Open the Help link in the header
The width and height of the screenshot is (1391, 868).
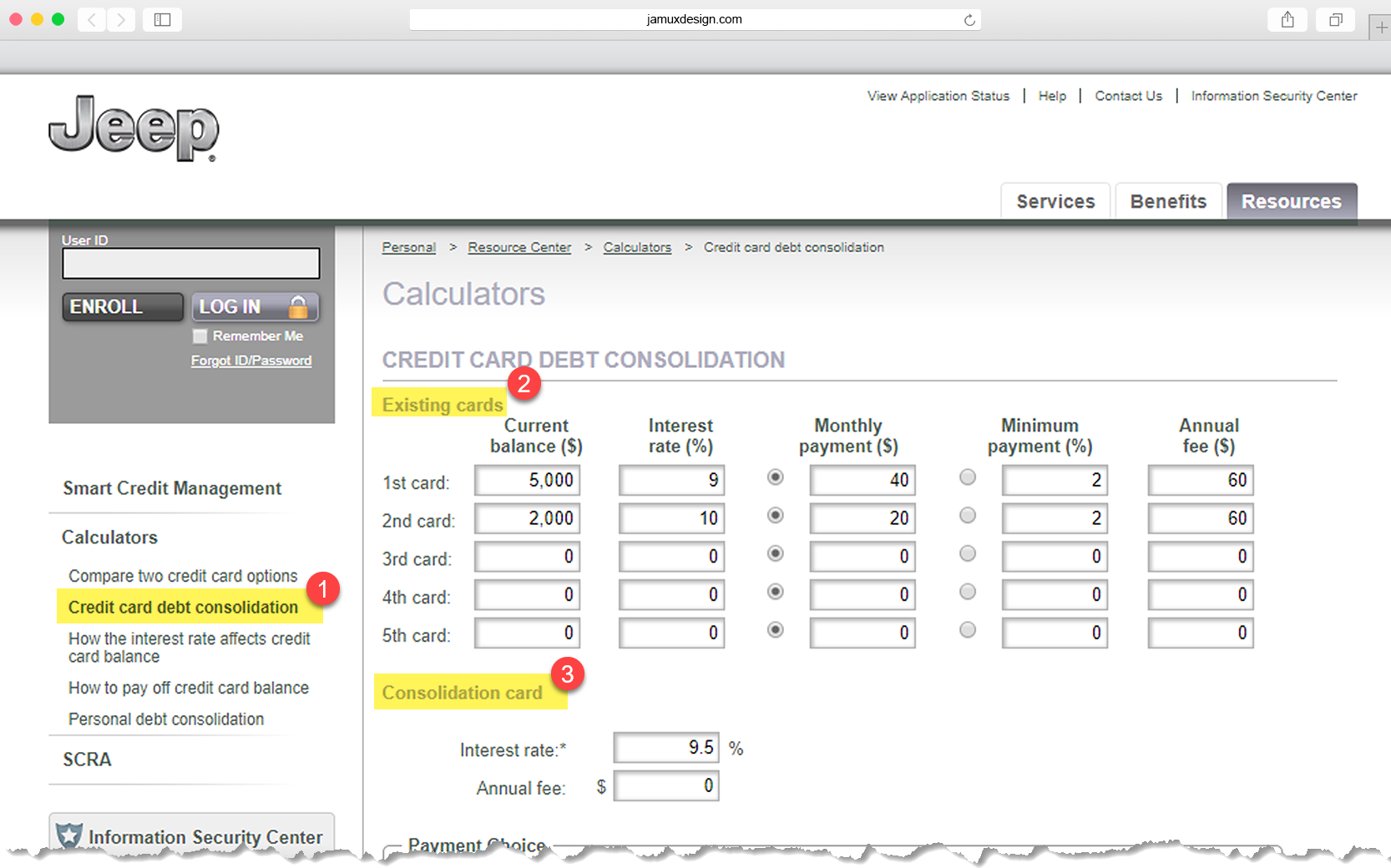tap(1052, 96)
